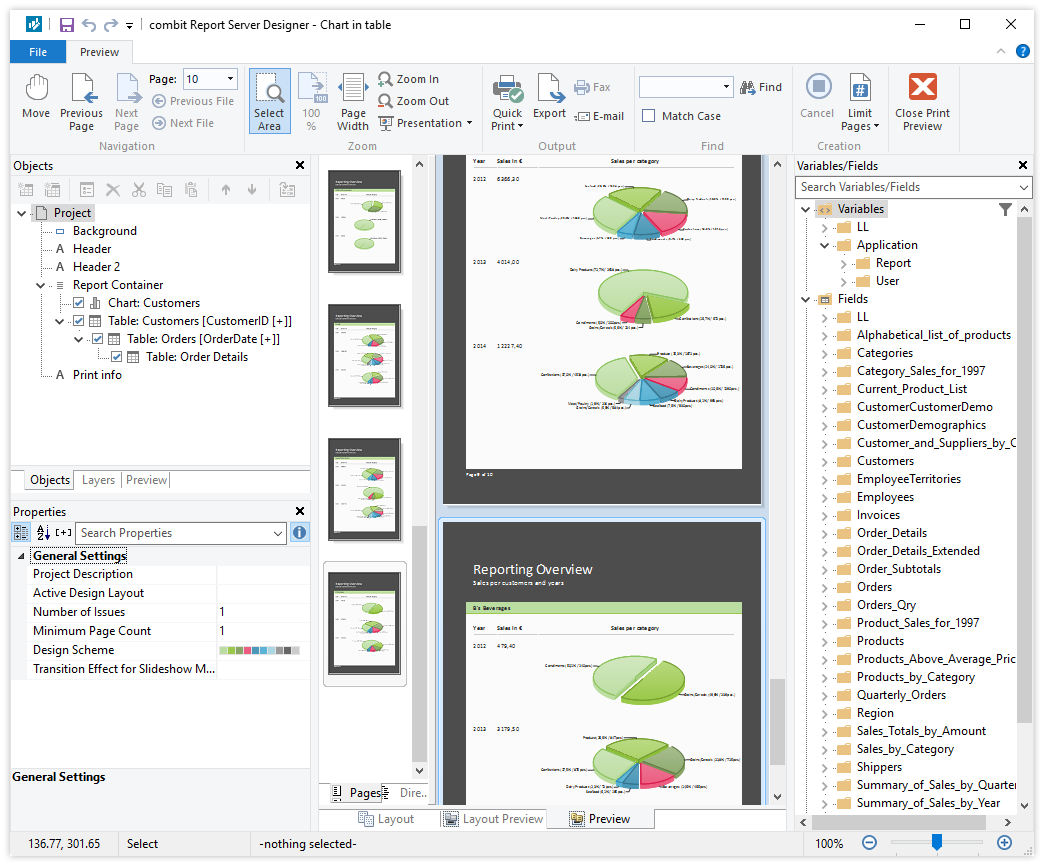Toggle Table: Order Details checkbox
The height and width of the screenshot is (866, 1044).
pyautogui.click(x=117, y=357)
